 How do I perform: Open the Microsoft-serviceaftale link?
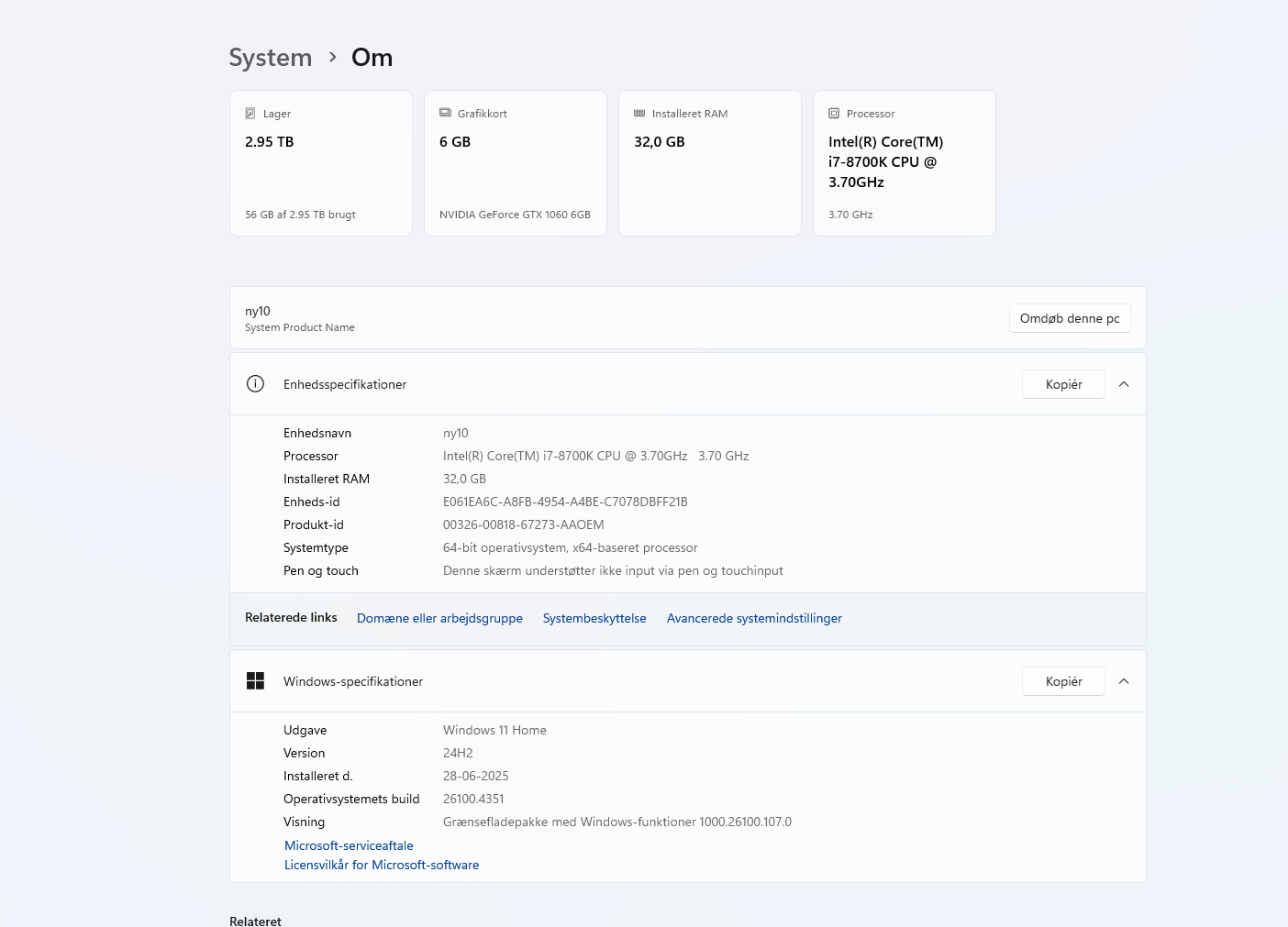(x=349, y=845)
